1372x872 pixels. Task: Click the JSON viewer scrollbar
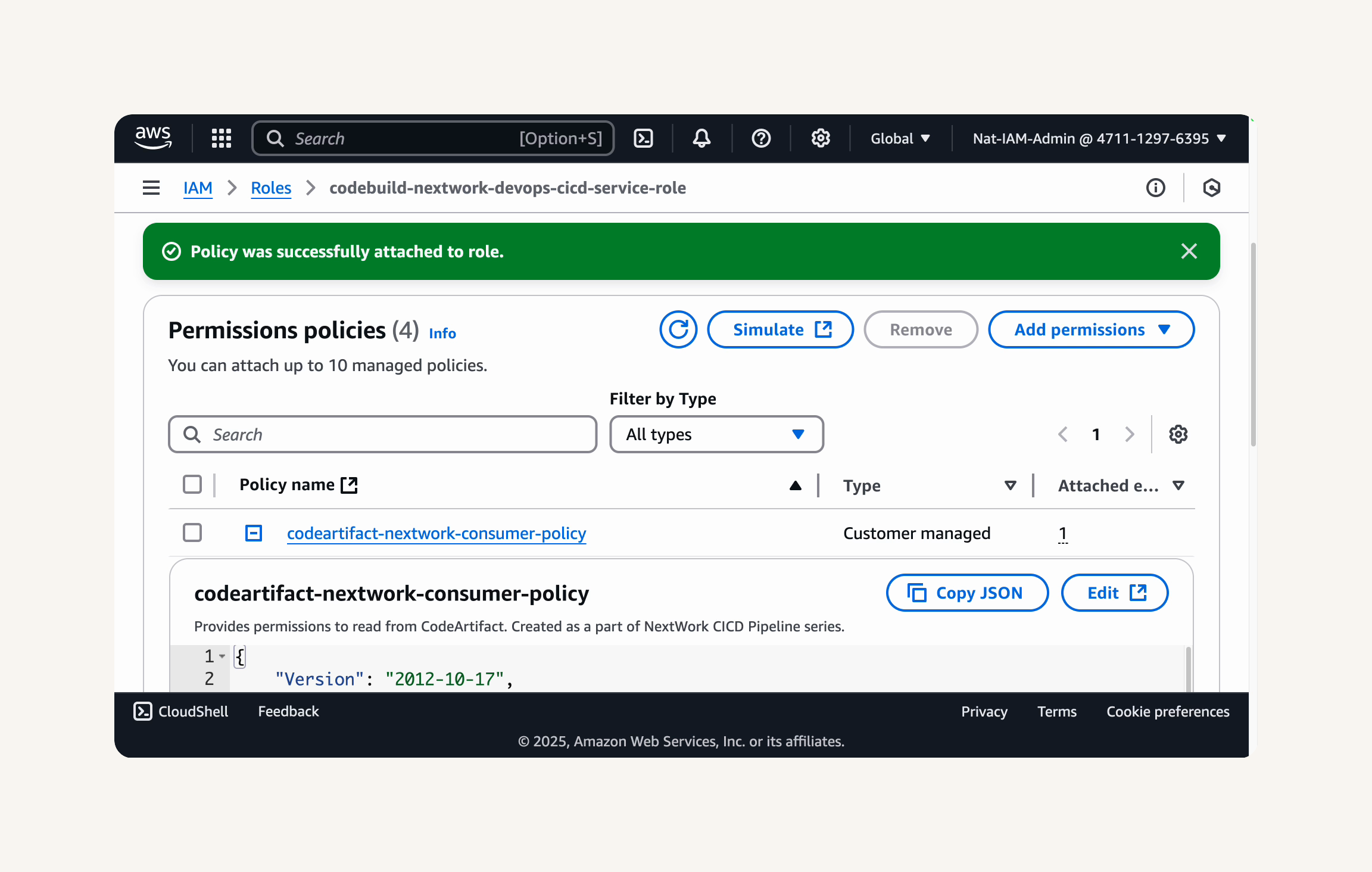(1189, 668)
